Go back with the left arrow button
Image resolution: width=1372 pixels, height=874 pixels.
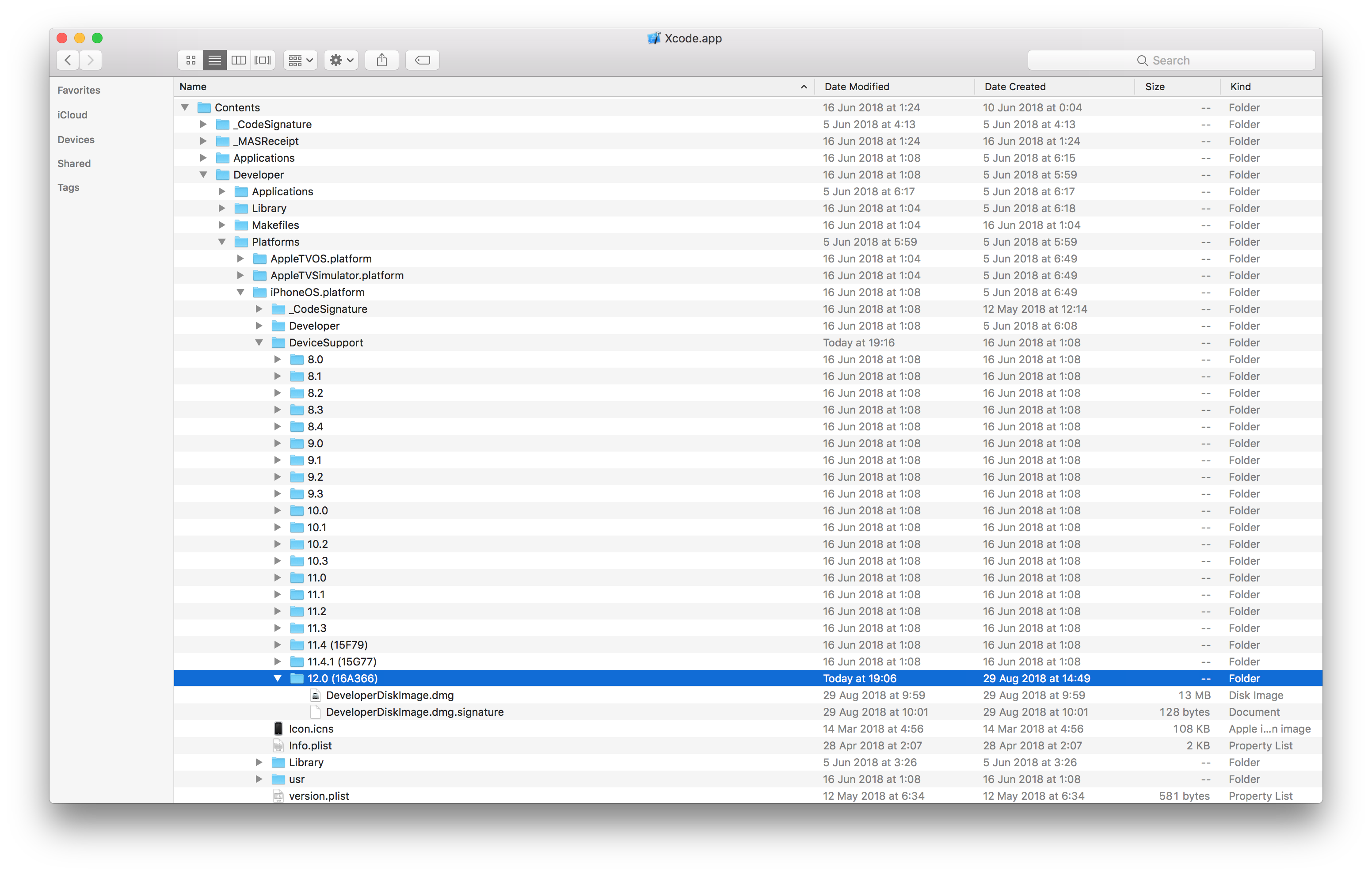68,60
